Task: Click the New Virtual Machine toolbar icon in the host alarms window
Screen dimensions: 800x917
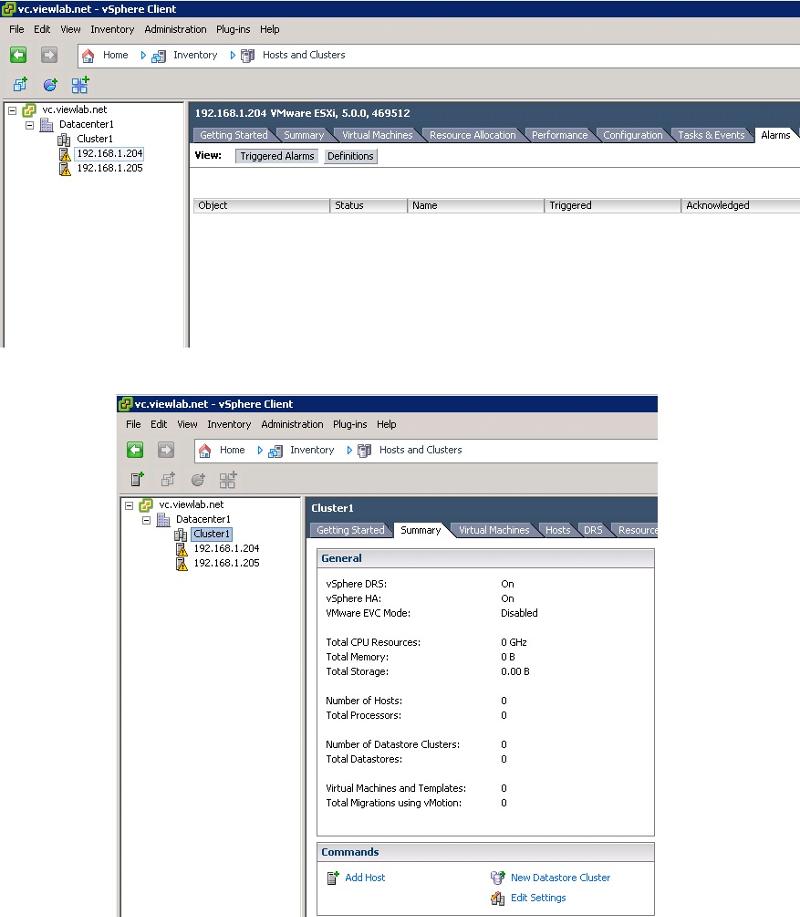Action: click(x=20, y=85)
